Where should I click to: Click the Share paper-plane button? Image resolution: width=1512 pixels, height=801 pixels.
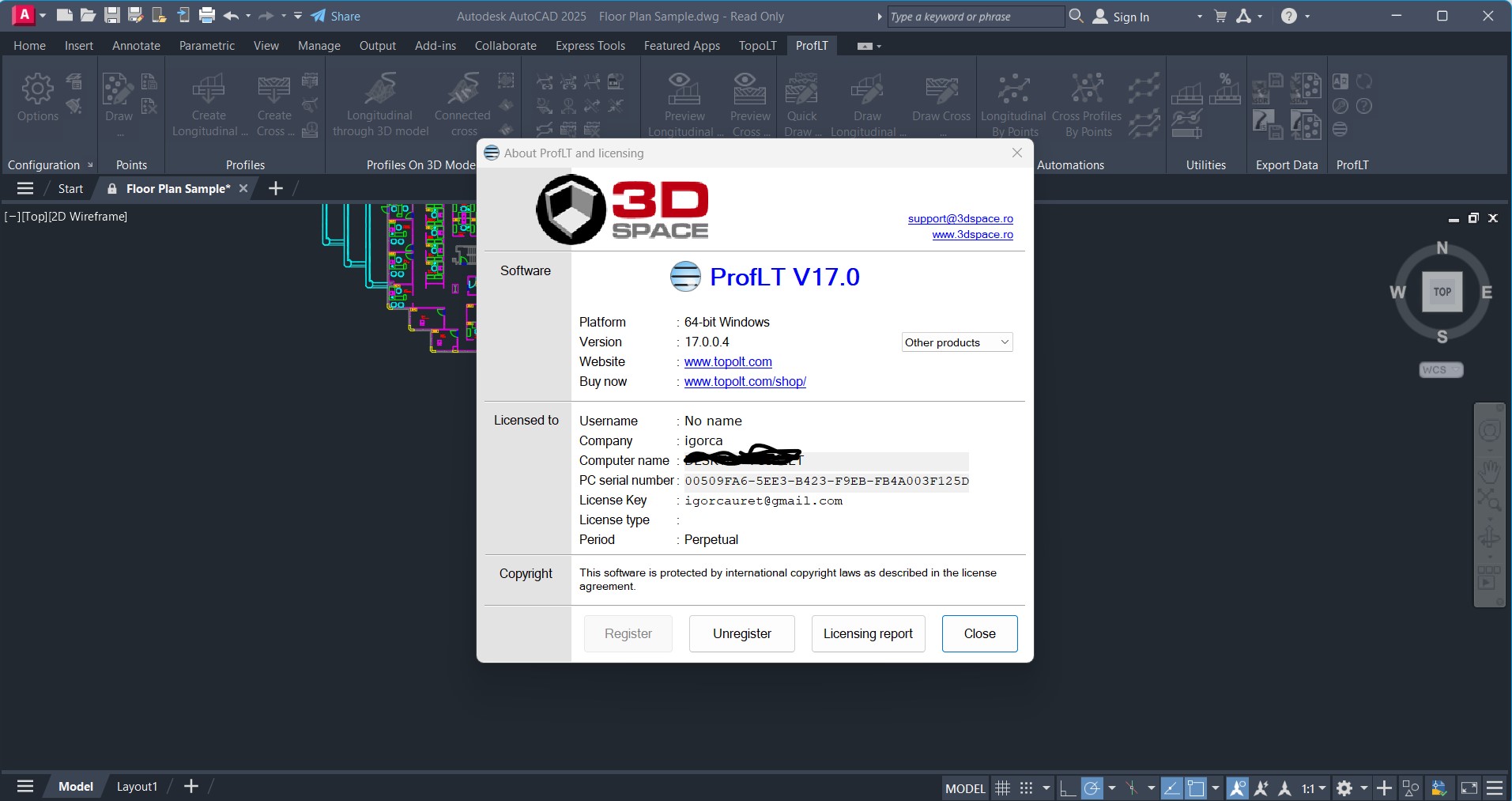pyautogui.click(x=335, y=16)
